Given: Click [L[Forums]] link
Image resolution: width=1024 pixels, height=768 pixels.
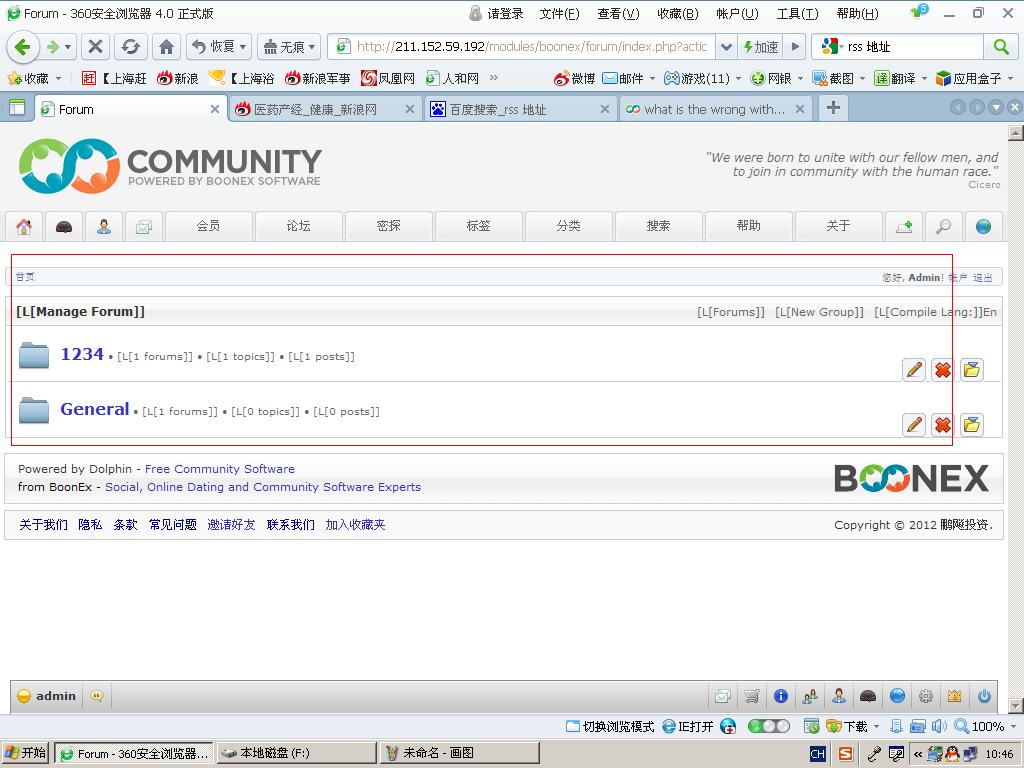Looking at the screenshot, I should click(x=731, y=312).
